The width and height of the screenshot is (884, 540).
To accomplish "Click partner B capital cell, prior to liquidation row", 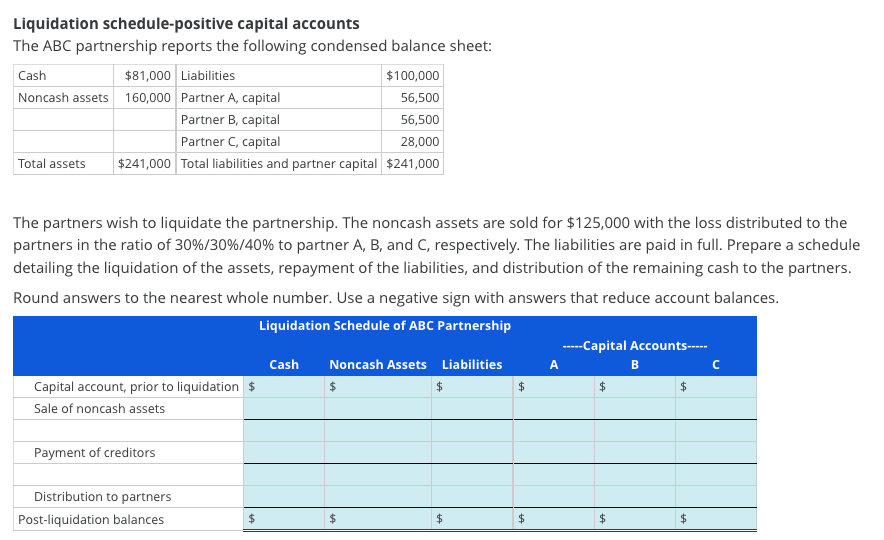I will click(635, 387).
